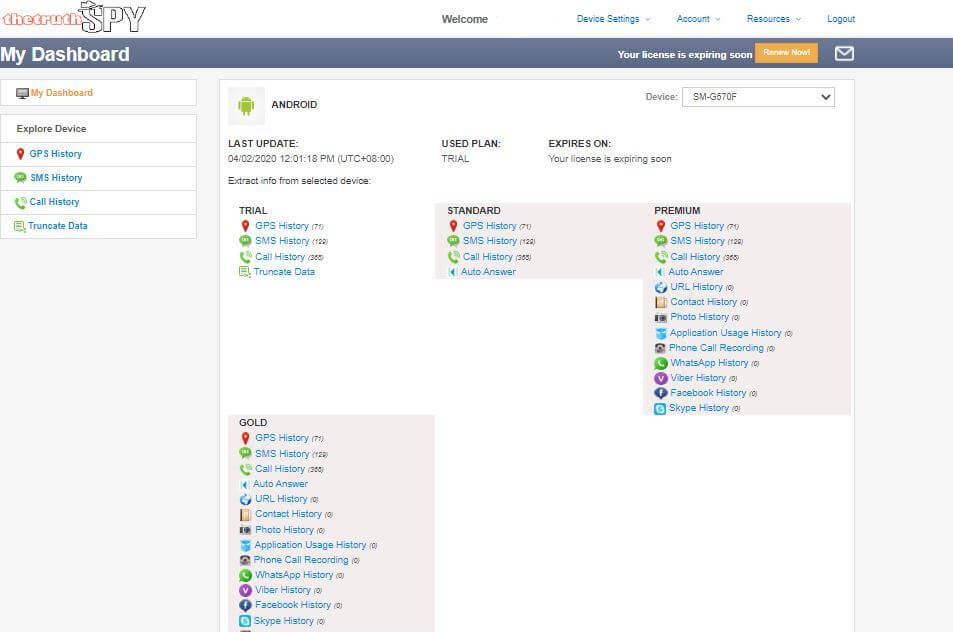Open the PREMIUM WhatsApp History link
953x632 pixels.
point(709,363)
